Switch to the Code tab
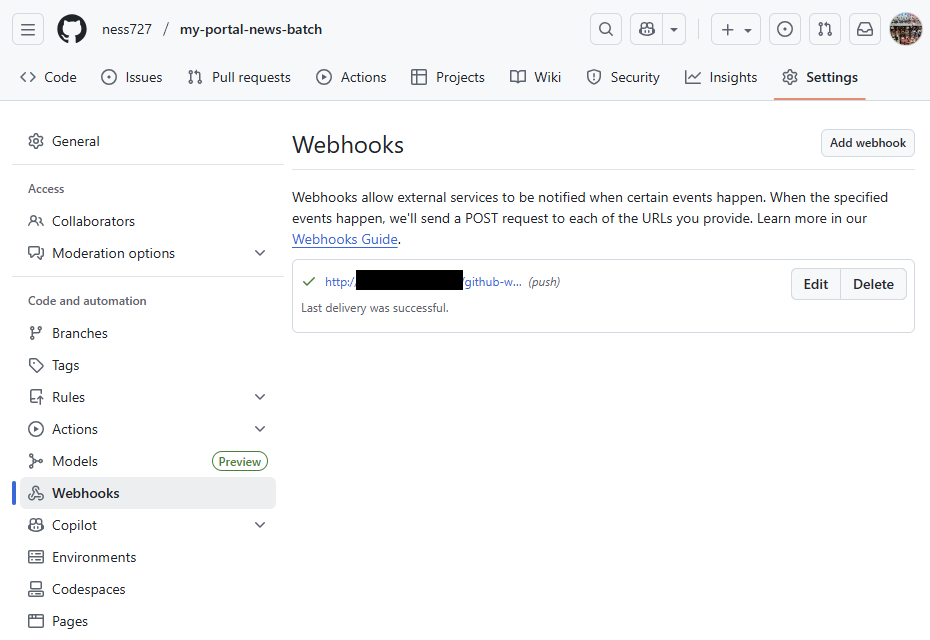This screenshot has height=640, width=930. pyautogui.click(x=49, y=77)
